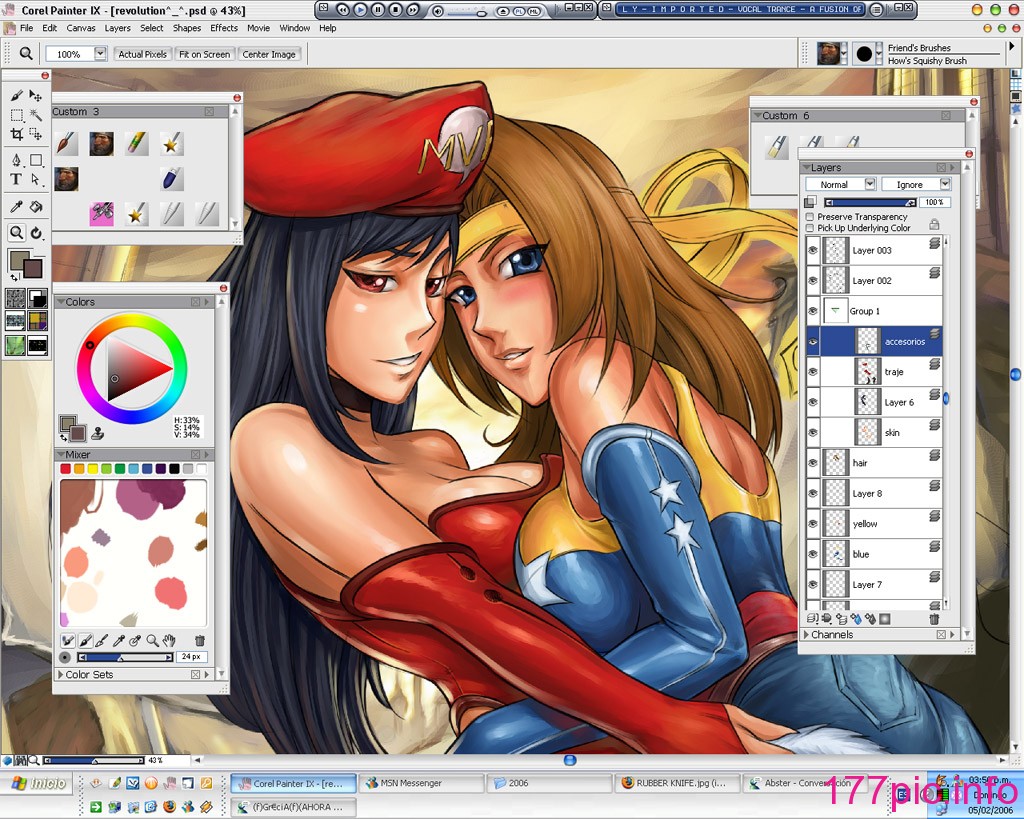This screenshot has width=1024, height=819.
Task: Expand the Channels palette
Action: click(x=806, y=634)
